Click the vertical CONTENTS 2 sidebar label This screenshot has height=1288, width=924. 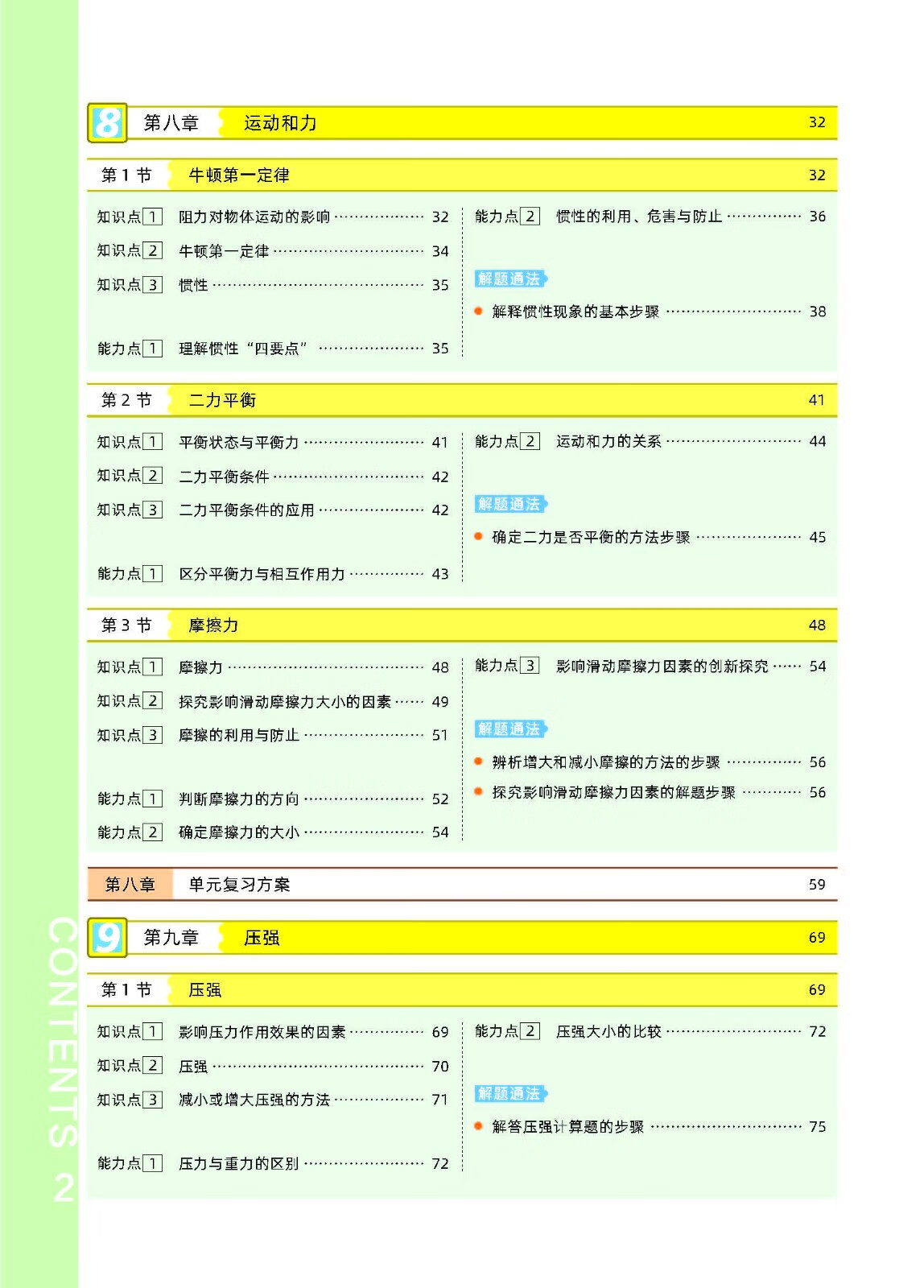click(x=62, y=1059)
